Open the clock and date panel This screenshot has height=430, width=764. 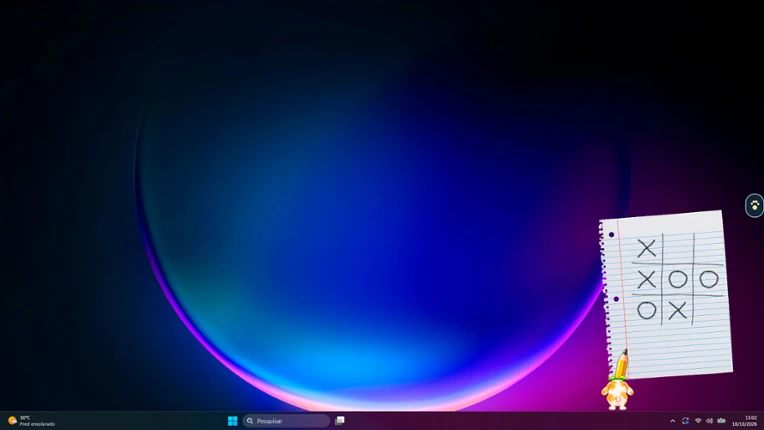745,421
